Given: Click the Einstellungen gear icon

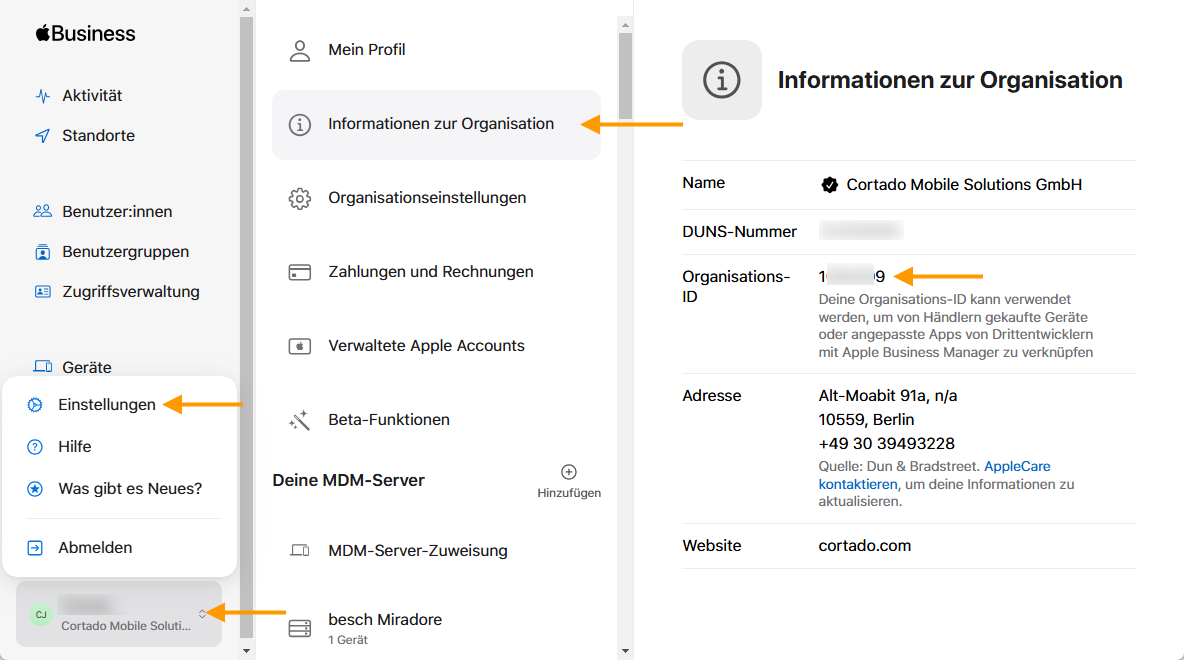Looking at the screenshot, I should click(x=35, y=405).
